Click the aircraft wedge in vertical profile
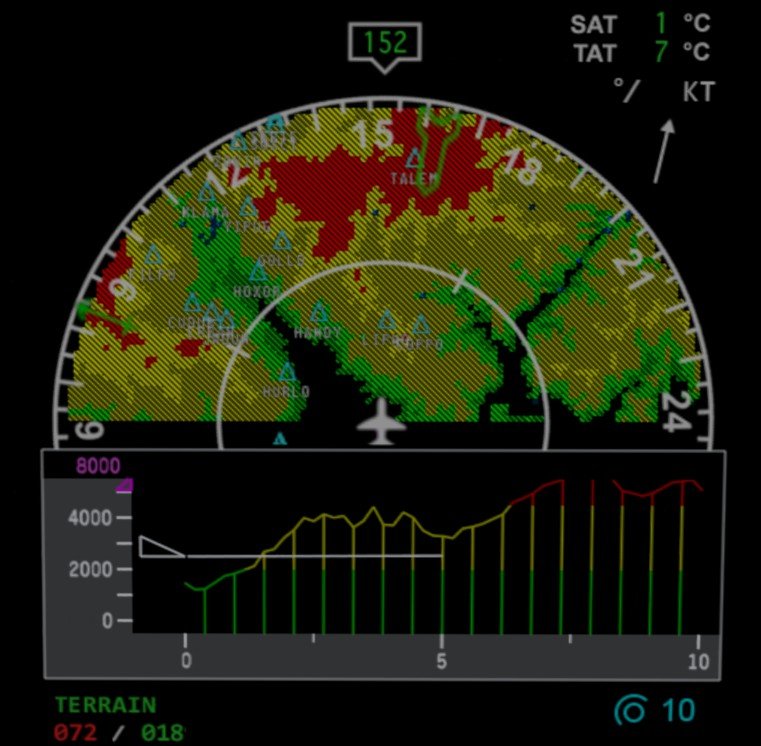 [x=162, y=547]
